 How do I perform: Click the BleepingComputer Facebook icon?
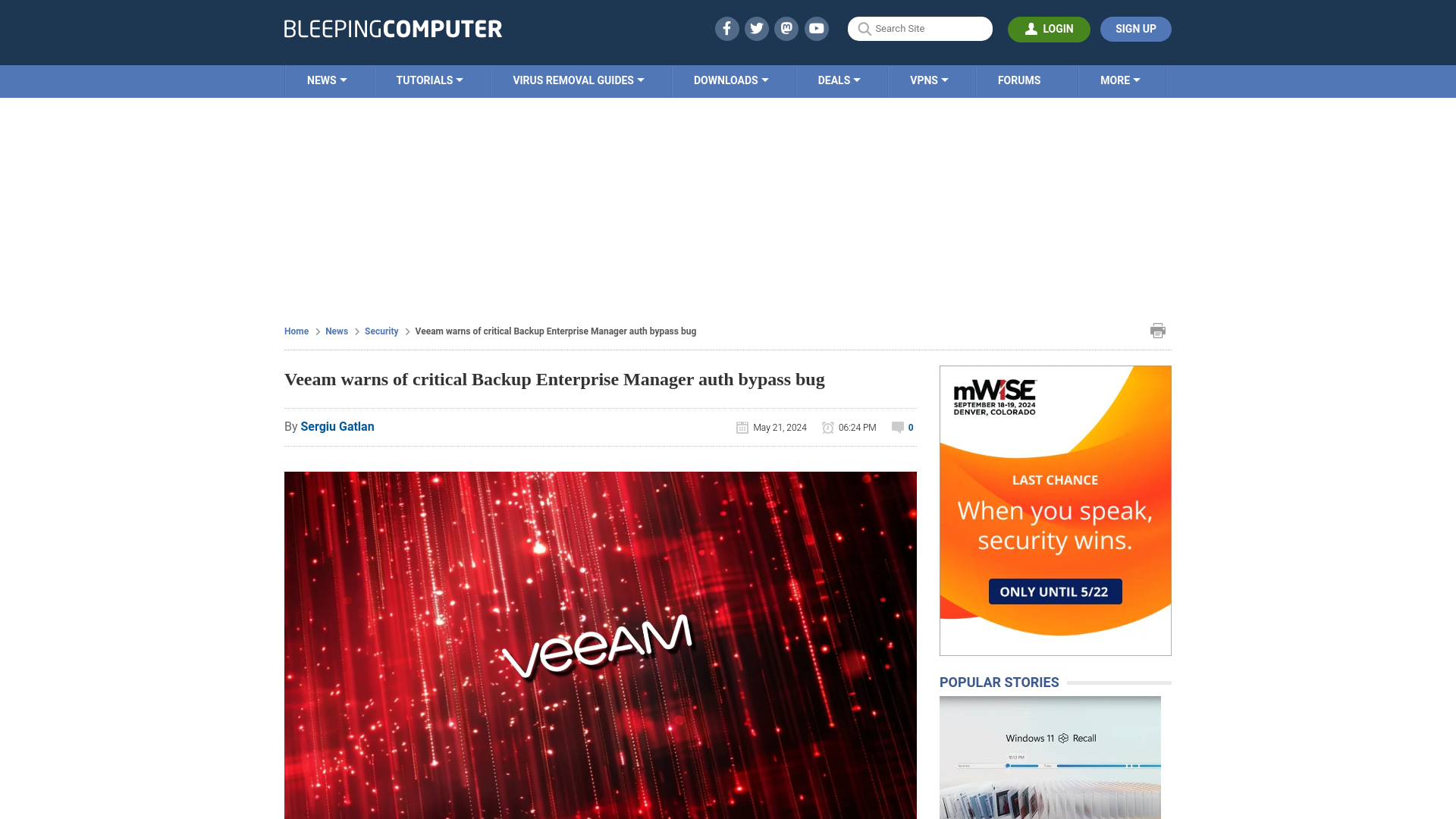[727, 28]
